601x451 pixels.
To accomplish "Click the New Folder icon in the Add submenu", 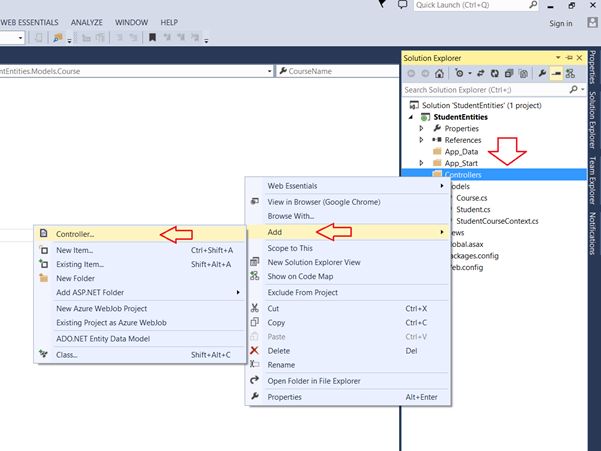I will pos(44,278).
